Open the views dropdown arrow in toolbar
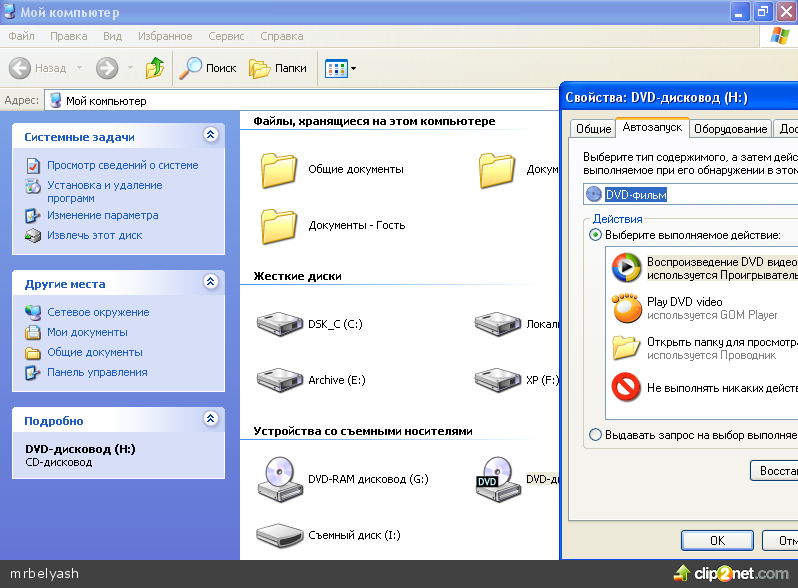The image size is (798, 588). coord(353,69)
